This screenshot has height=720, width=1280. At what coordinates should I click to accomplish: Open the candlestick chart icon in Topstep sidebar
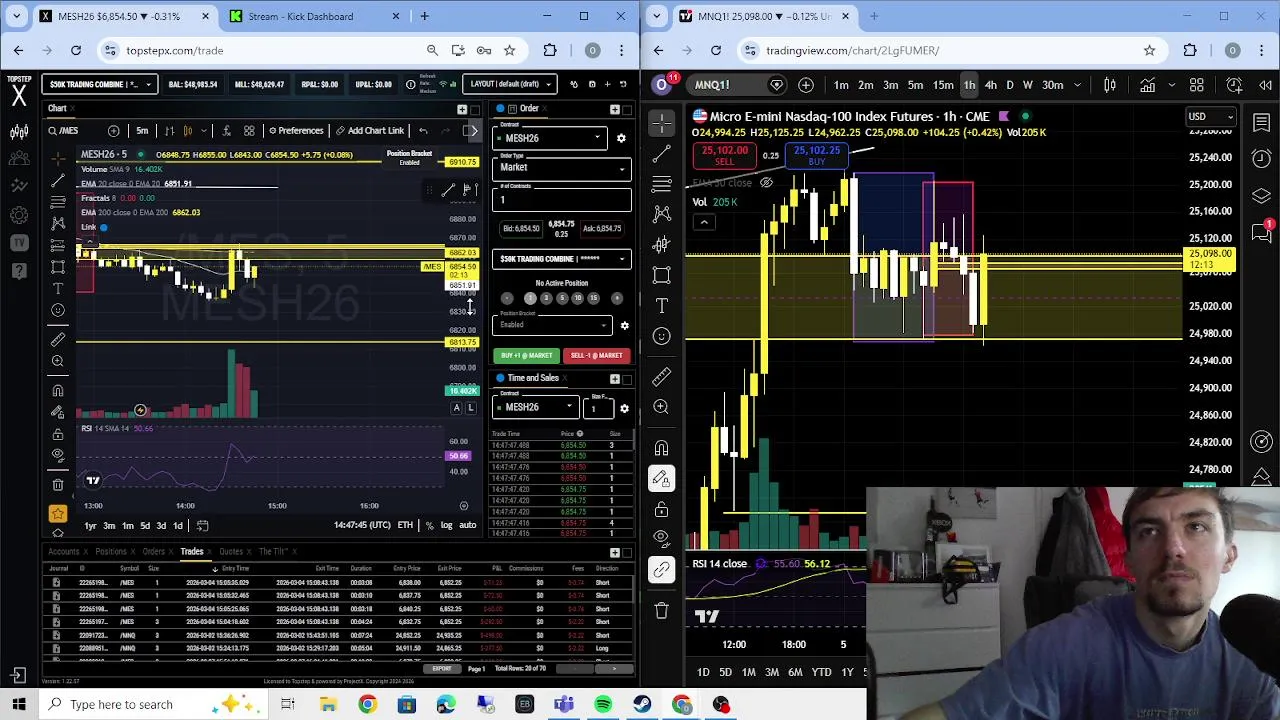click(x=19, y=131)
